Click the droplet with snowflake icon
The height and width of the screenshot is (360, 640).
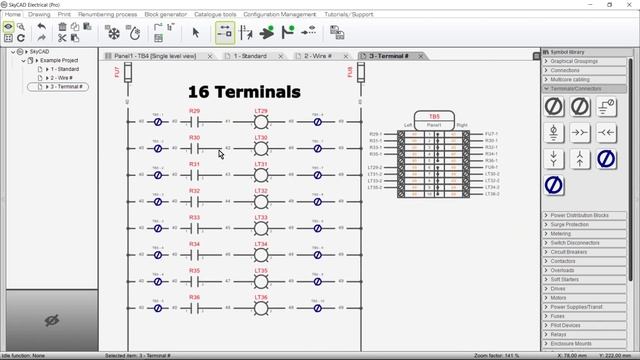click(x=133, y=32)
